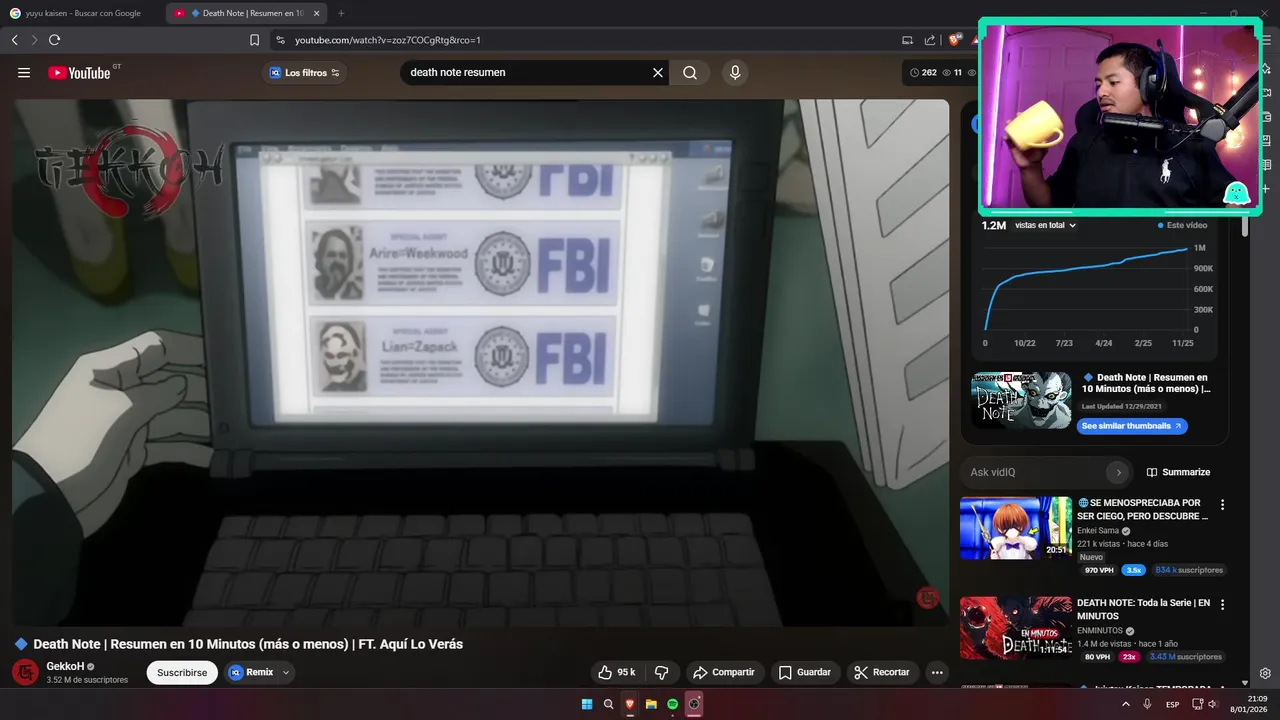The width and height of the screenshot is (1280, 720).
Task: Expand the Remix dropdown arrow
Action: click(286, 673)
